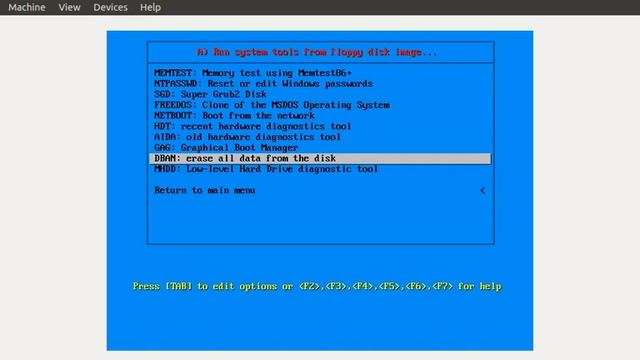The width and height of the screenshot is (640, 360).
Task: Select SGD: Super Grub2 Disk entry
Action: point(210,94)
